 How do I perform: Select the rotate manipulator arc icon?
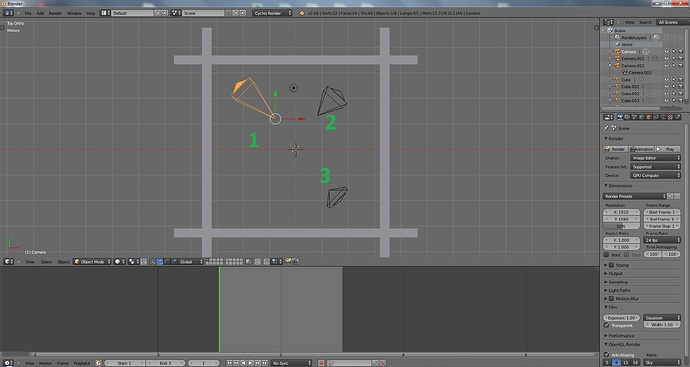click(x=166, y=261)
